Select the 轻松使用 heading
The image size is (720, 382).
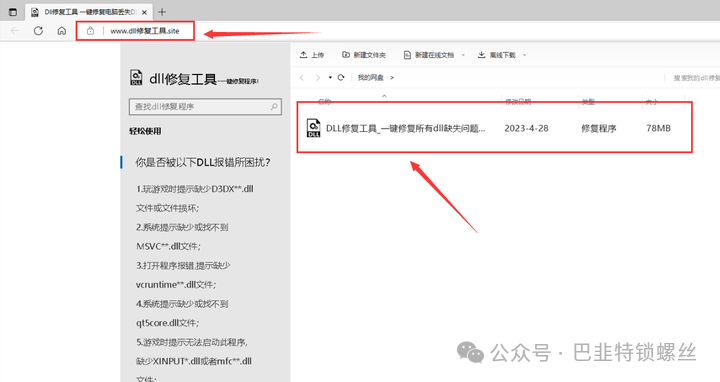point(145,131)
